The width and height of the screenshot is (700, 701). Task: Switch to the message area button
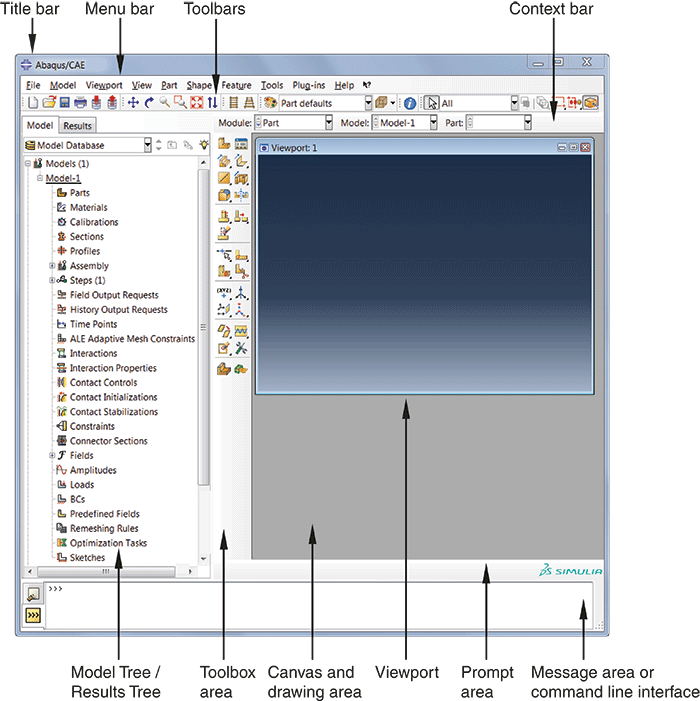33,595
